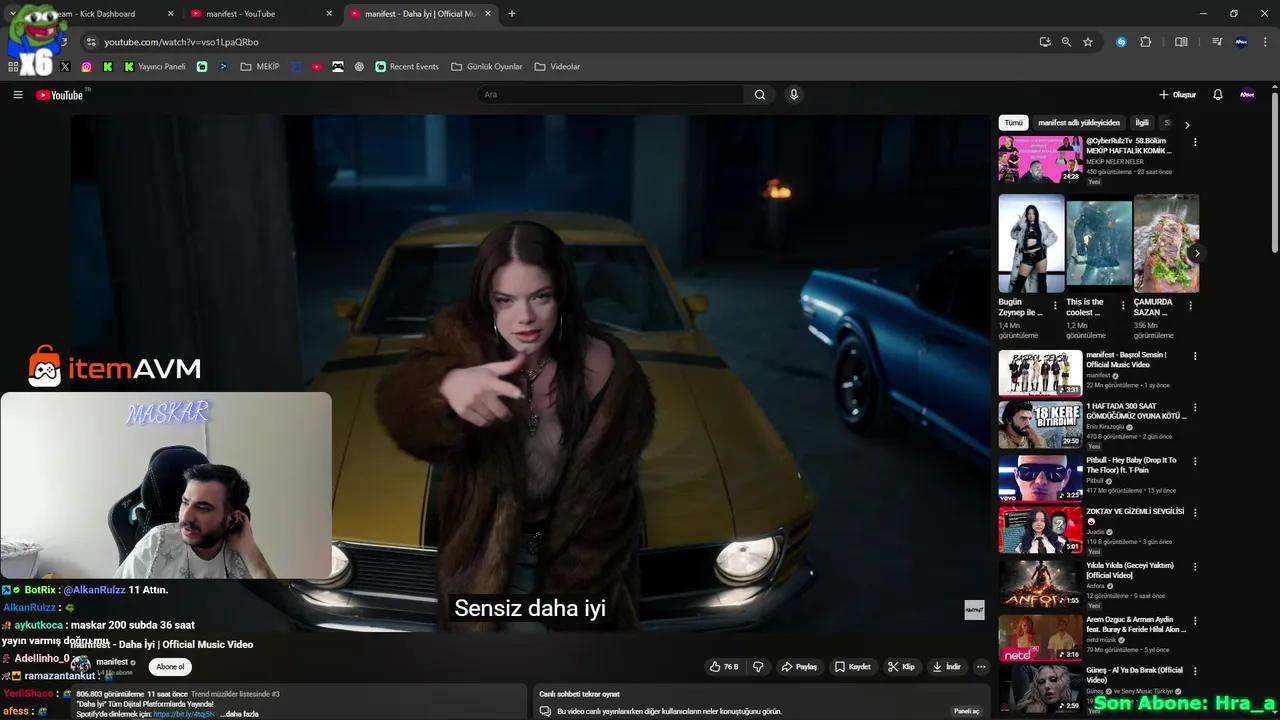The width and height of the screenshot is (1280, 720).
Task: Open the Videolar bookmarks folder
Action: pyautogui.click(x=557, y=67)
